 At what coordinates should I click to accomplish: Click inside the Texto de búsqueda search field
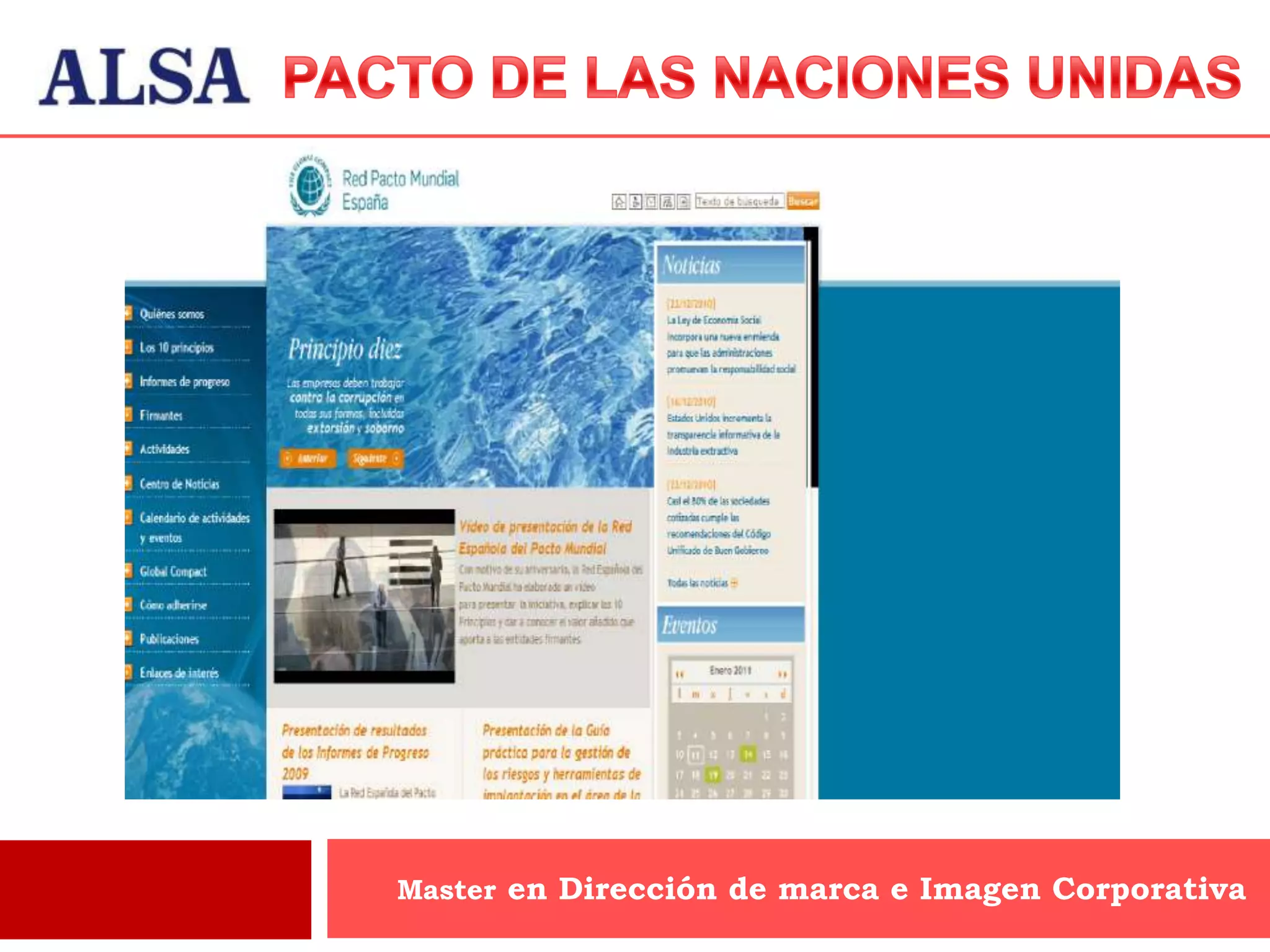pyautogui.click(x=739, y=201)
